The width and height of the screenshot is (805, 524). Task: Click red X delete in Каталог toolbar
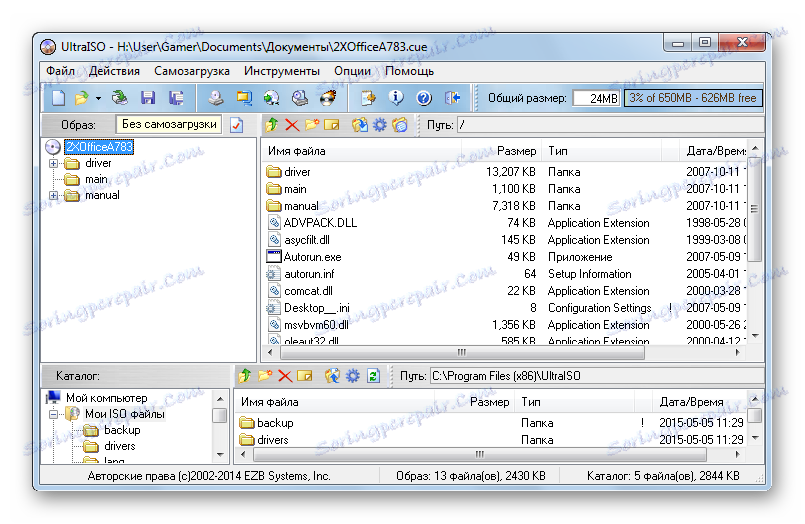pos(285,376)
